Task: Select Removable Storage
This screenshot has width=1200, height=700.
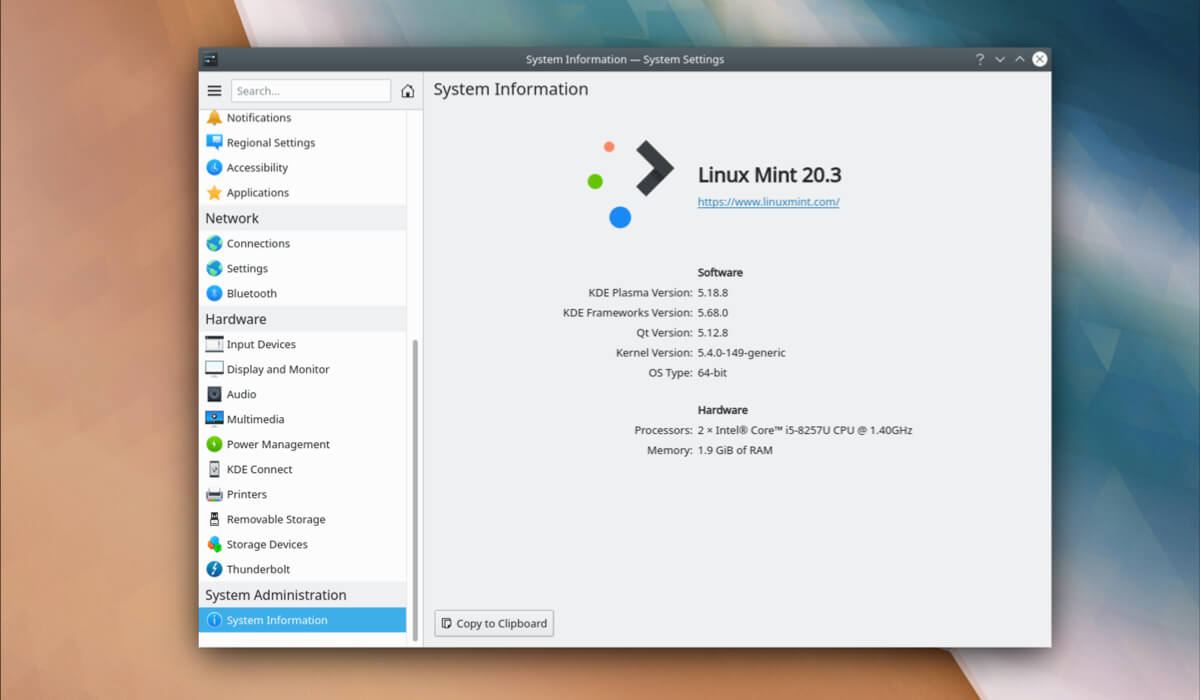Action: 303,519
